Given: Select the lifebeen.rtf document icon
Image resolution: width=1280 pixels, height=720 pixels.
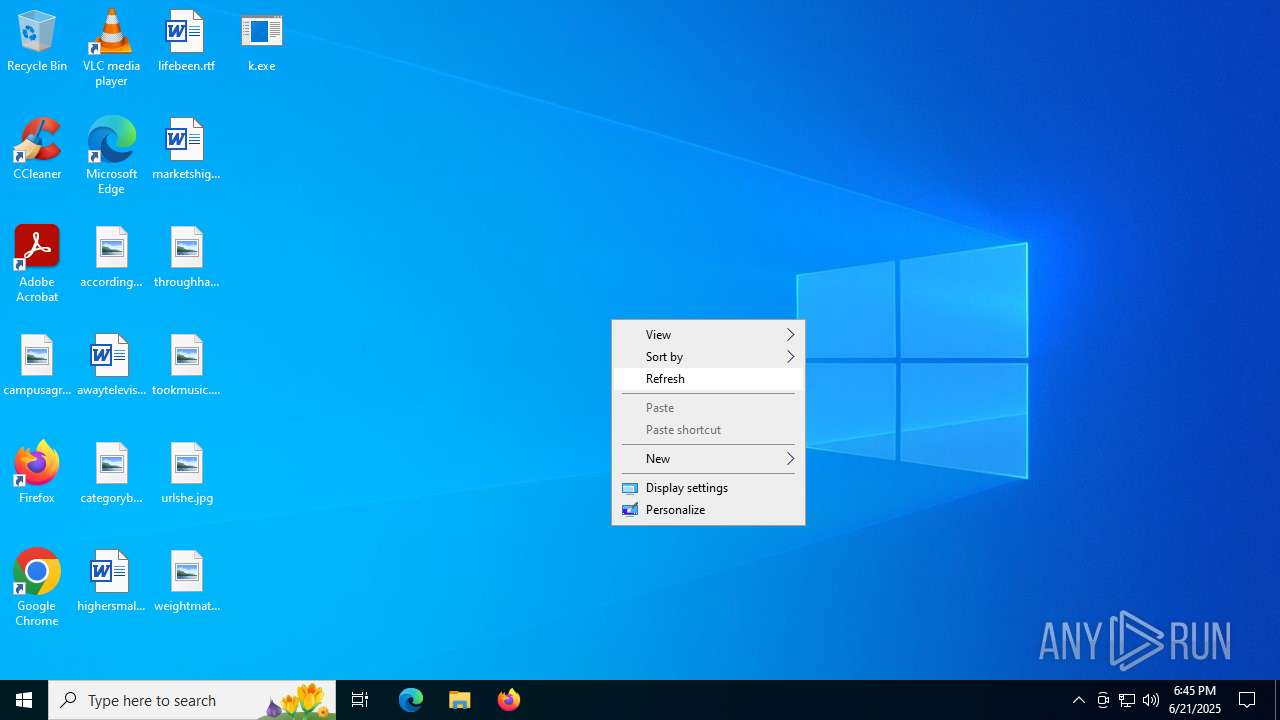Looking at the screenshot, I should point(186,42).
